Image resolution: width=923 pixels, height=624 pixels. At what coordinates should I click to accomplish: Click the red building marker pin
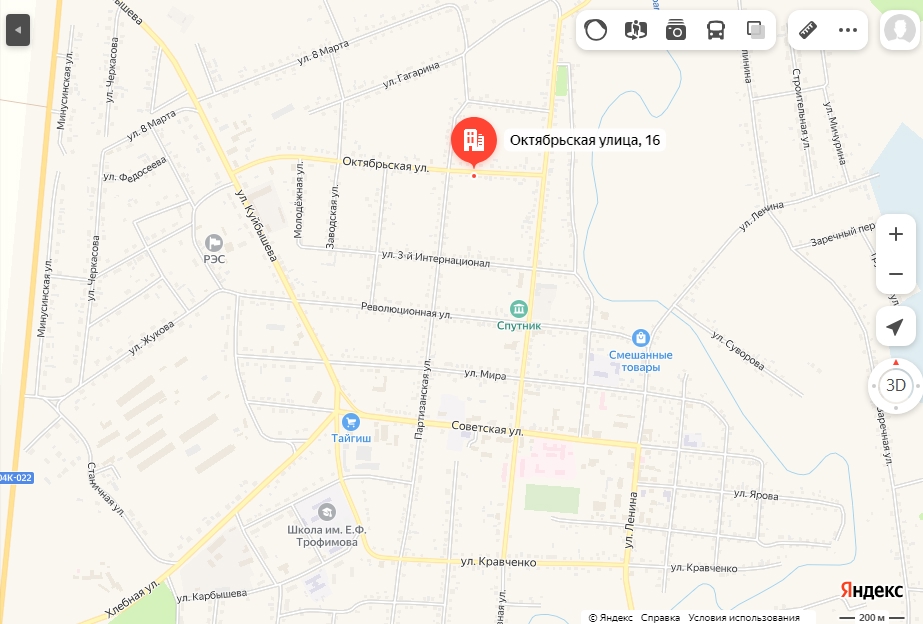[x=474, y=141]
